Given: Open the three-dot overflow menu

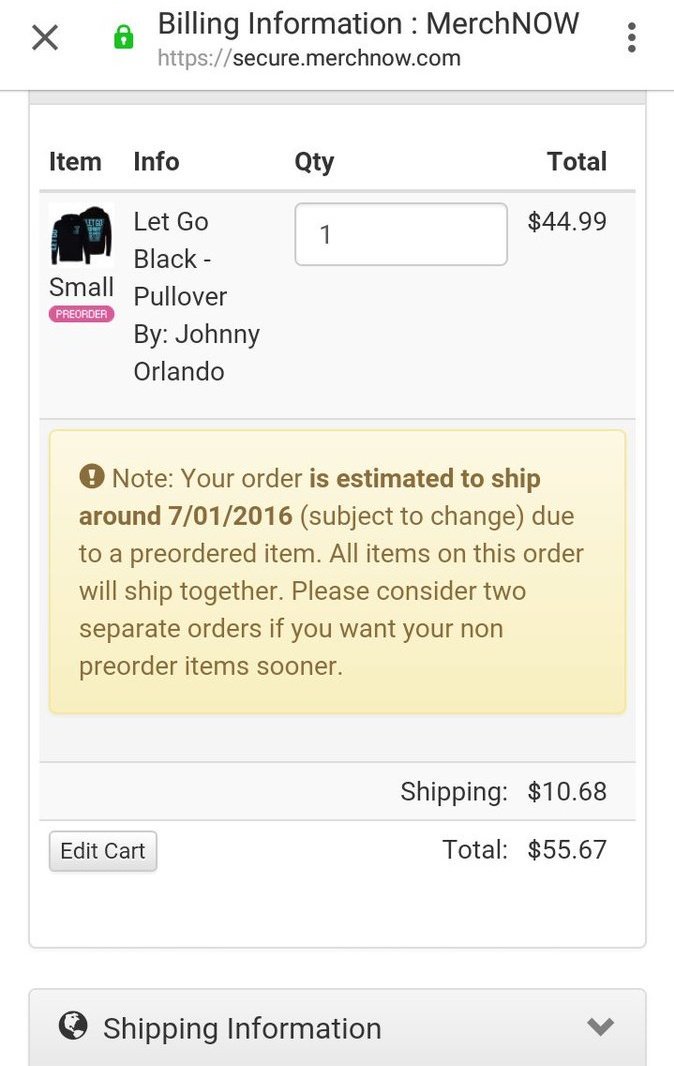Looking at the screenshot, I should pyautogui.click(x=632, y=37).
